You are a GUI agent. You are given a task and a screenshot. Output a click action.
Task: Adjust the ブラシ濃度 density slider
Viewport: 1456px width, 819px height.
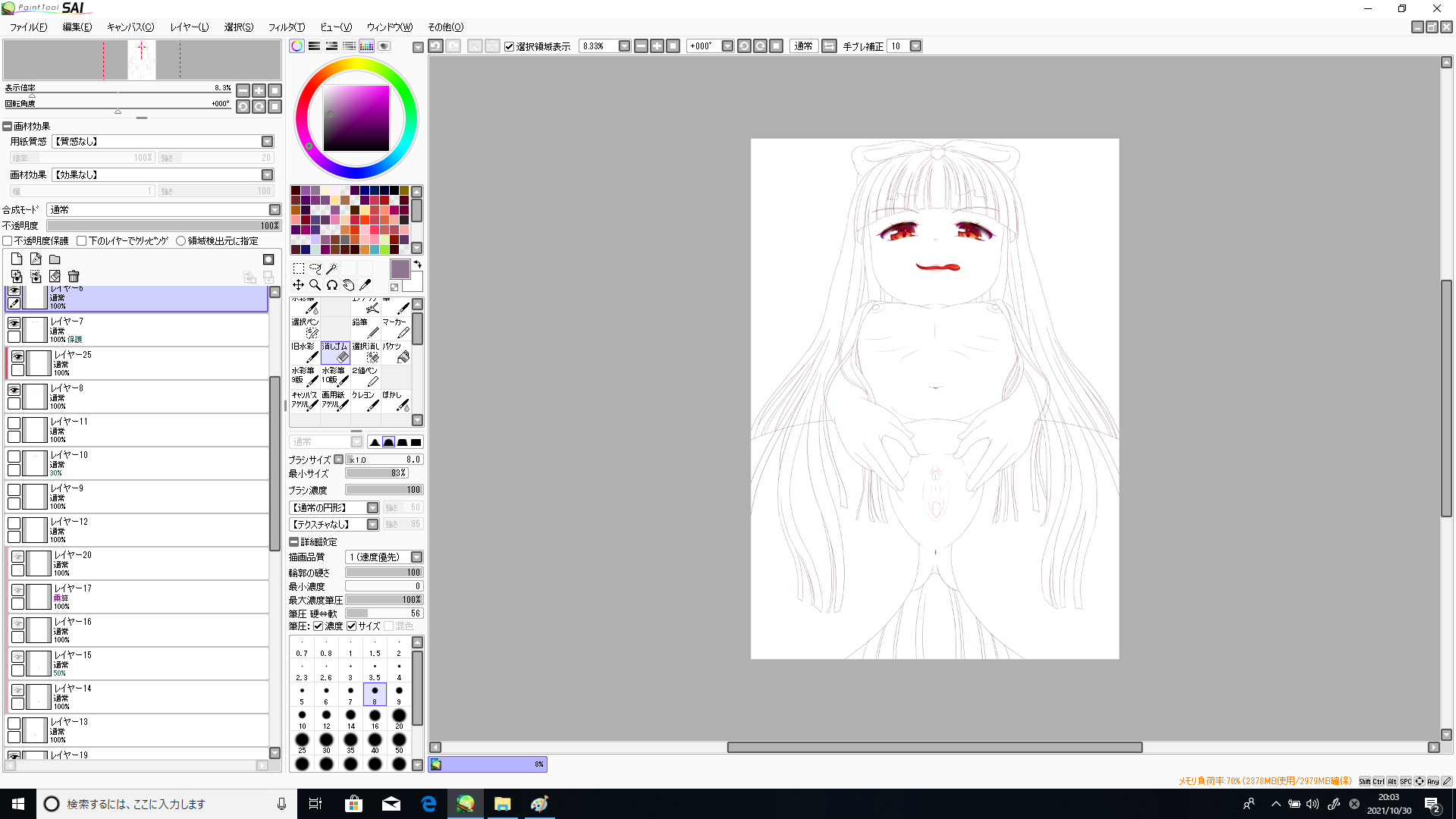pos(384,491)
